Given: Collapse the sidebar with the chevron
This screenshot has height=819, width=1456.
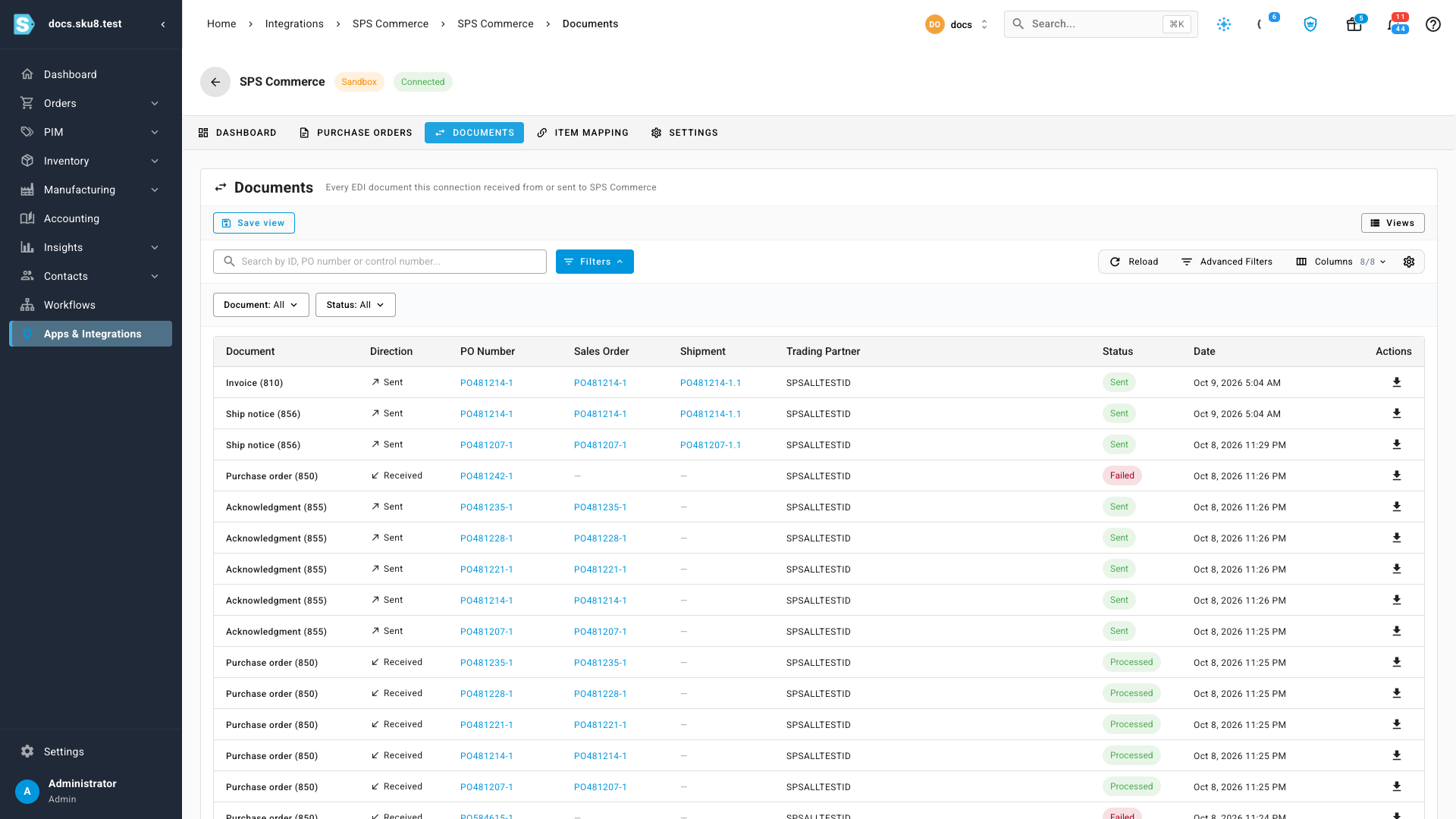Looking at the screenshot, I should [163, 24].
